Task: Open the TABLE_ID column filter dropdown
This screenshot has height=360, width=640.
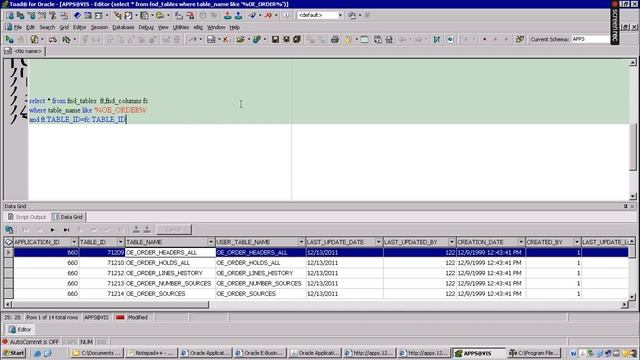Action: 120,242
